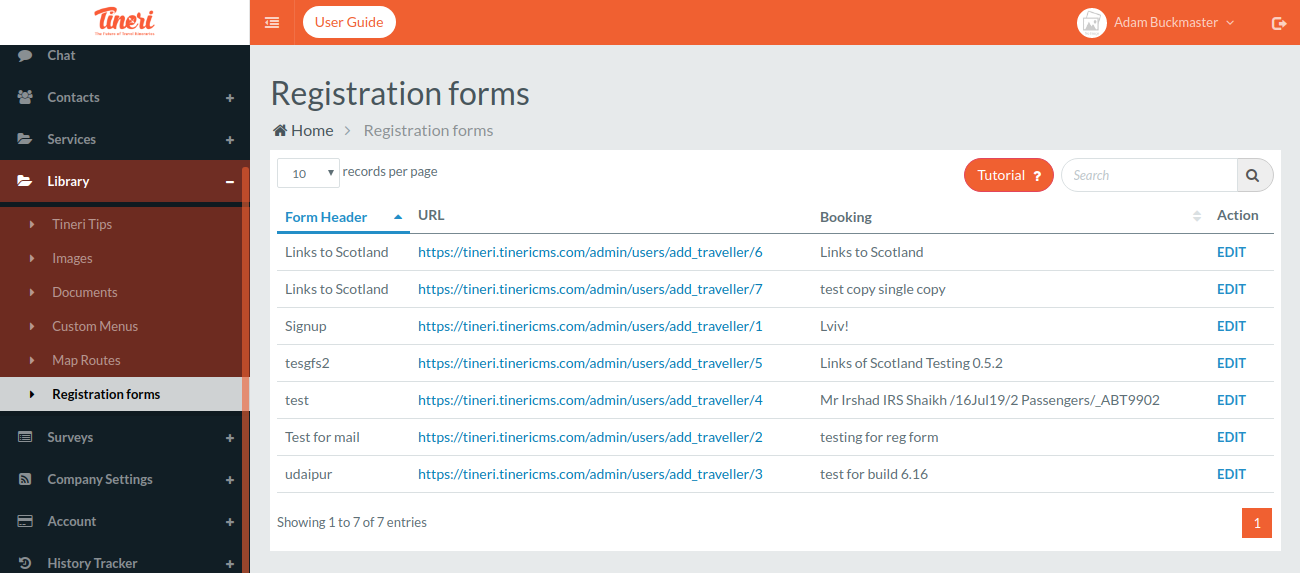Click 'test for build 6.16' cell

click(874, 474)
